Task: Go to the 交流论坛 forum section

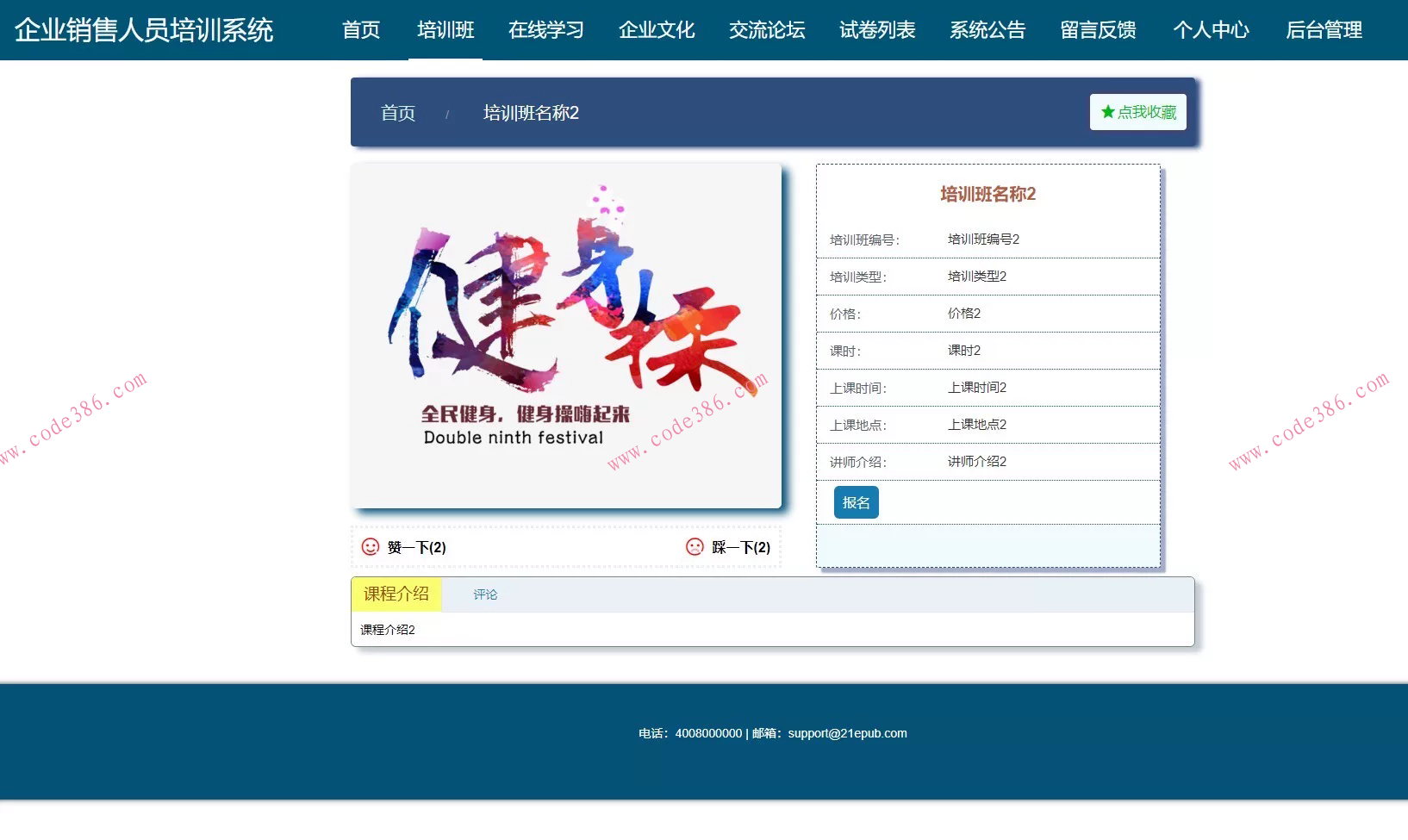Action: 766,30
